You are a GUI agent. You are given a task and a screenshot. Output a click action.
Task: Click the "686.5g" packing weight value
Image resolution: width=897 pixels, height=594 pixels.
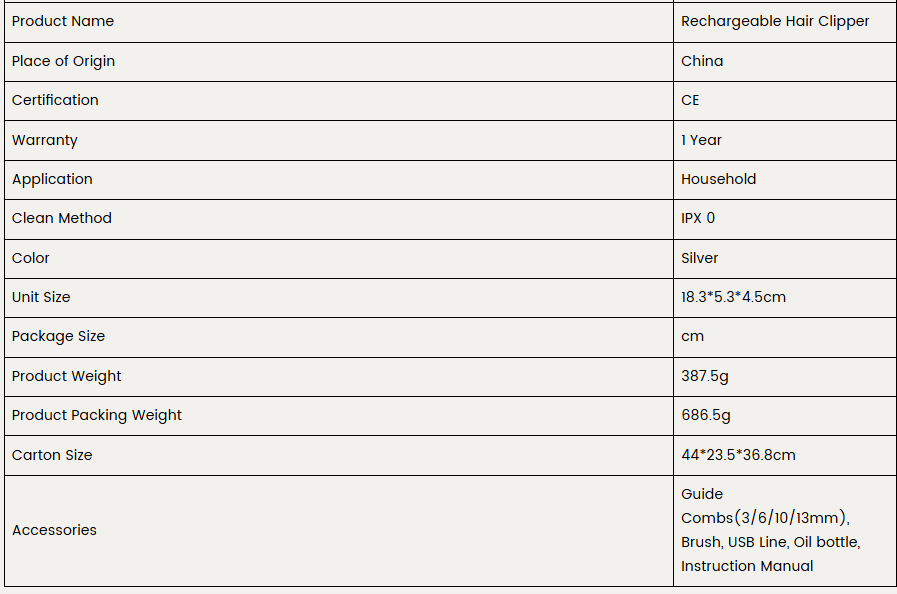coord(706,415)
